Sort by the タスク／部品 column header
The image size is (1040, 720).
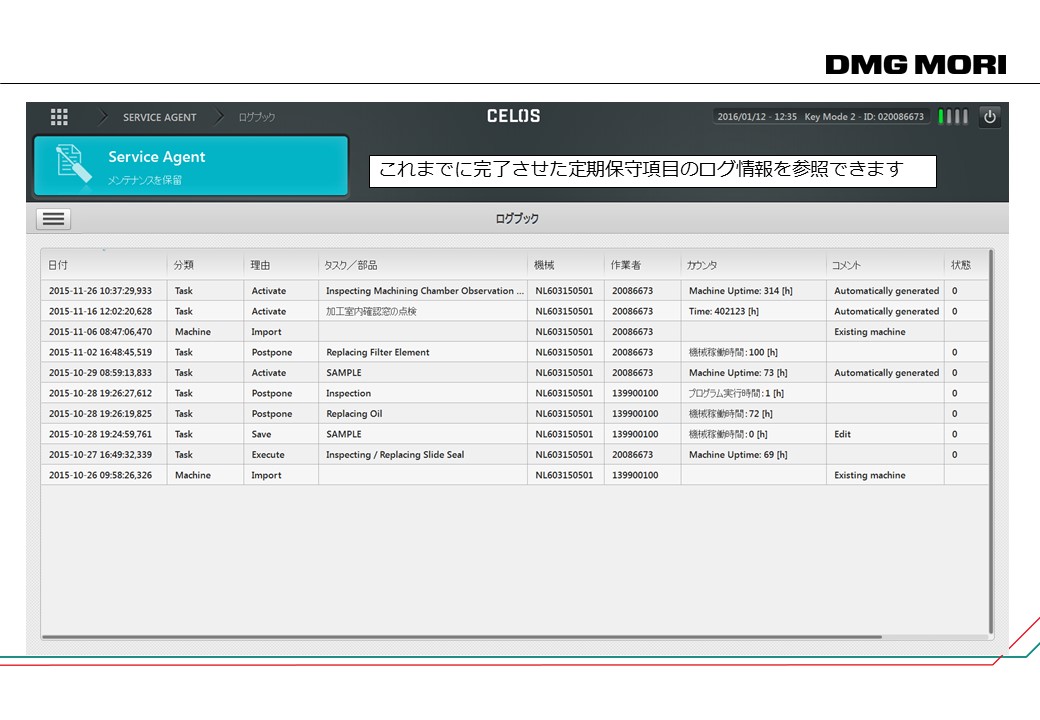(422, 265)
